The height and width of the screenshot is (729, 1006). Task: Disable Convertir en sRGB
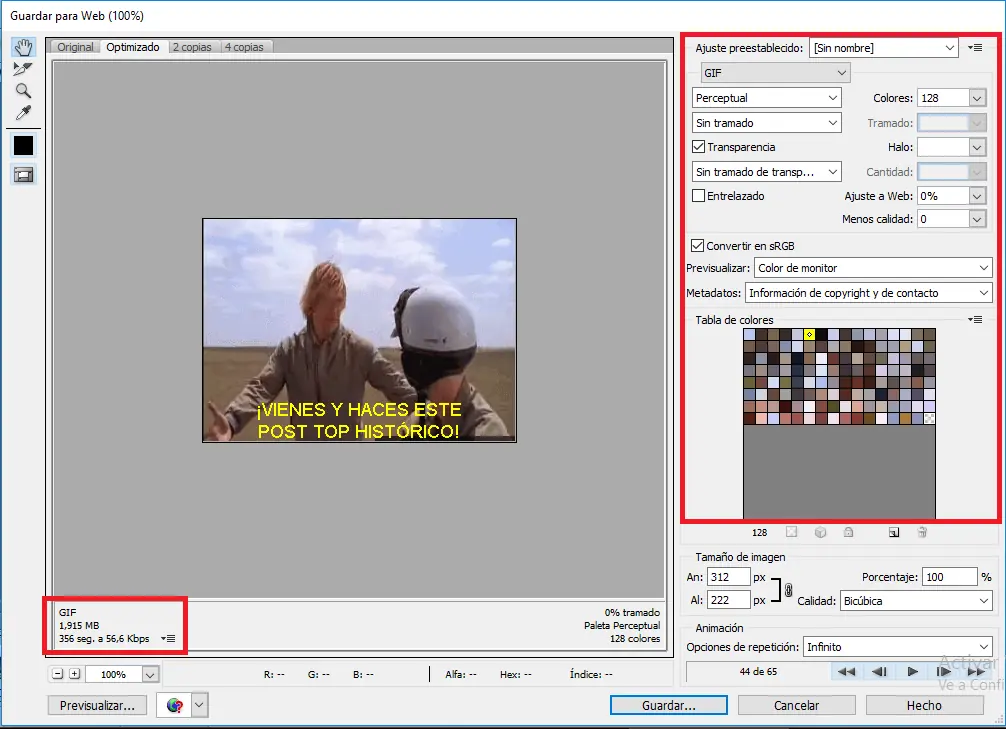tap(697, 245)
